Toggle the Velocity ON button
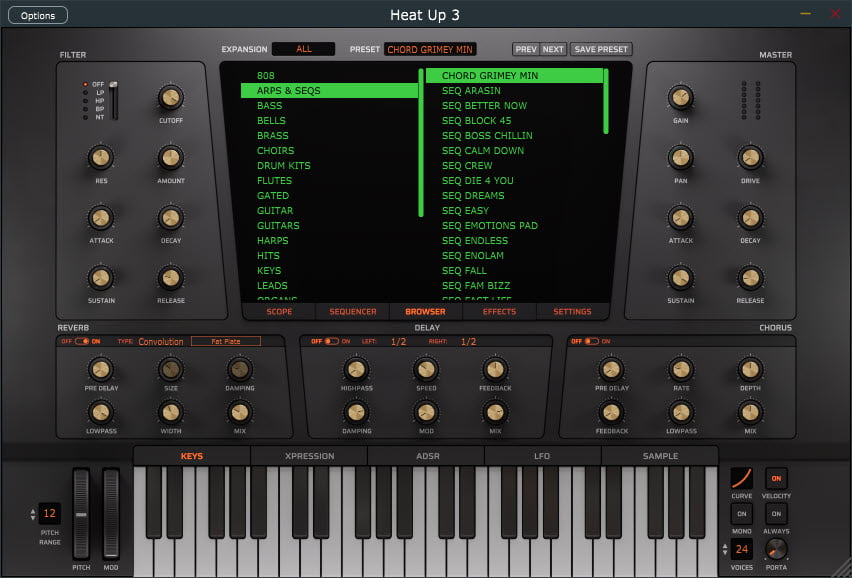 click(776, 479)
